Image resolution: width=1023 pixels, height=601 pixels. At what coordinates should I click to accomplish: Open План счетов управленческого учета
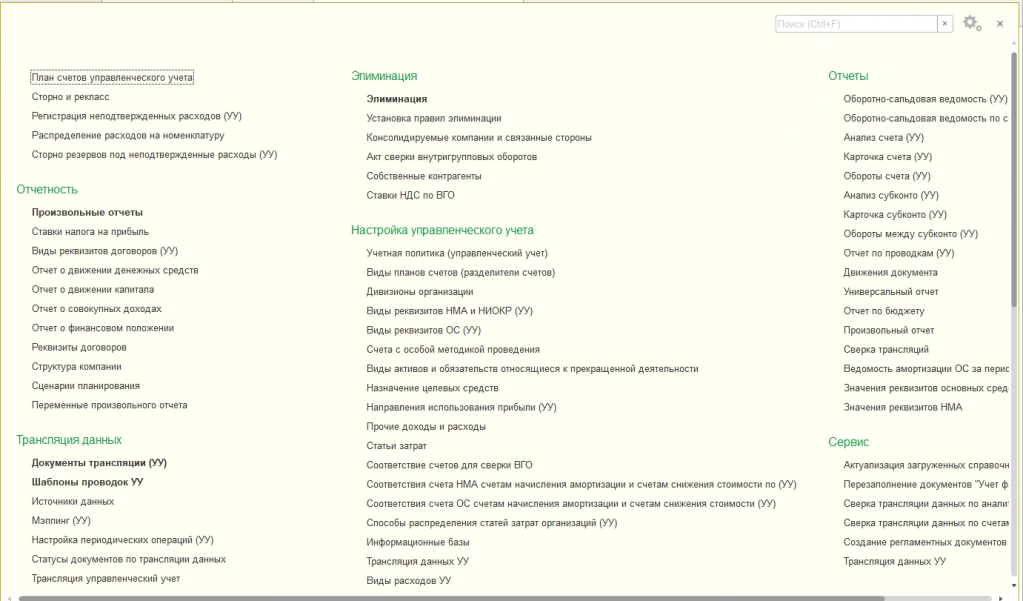click(x=112, y=78)
